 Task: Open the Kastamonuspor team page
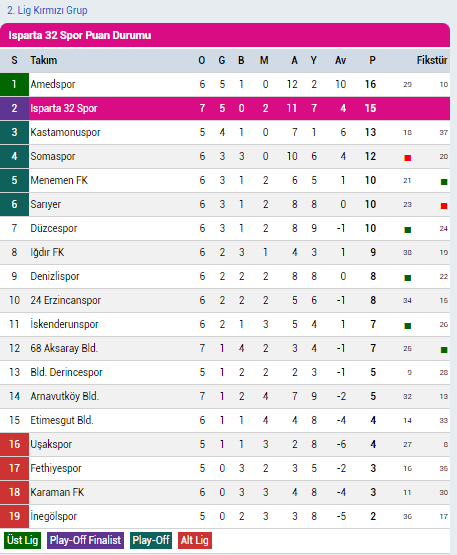coord(65,132)
